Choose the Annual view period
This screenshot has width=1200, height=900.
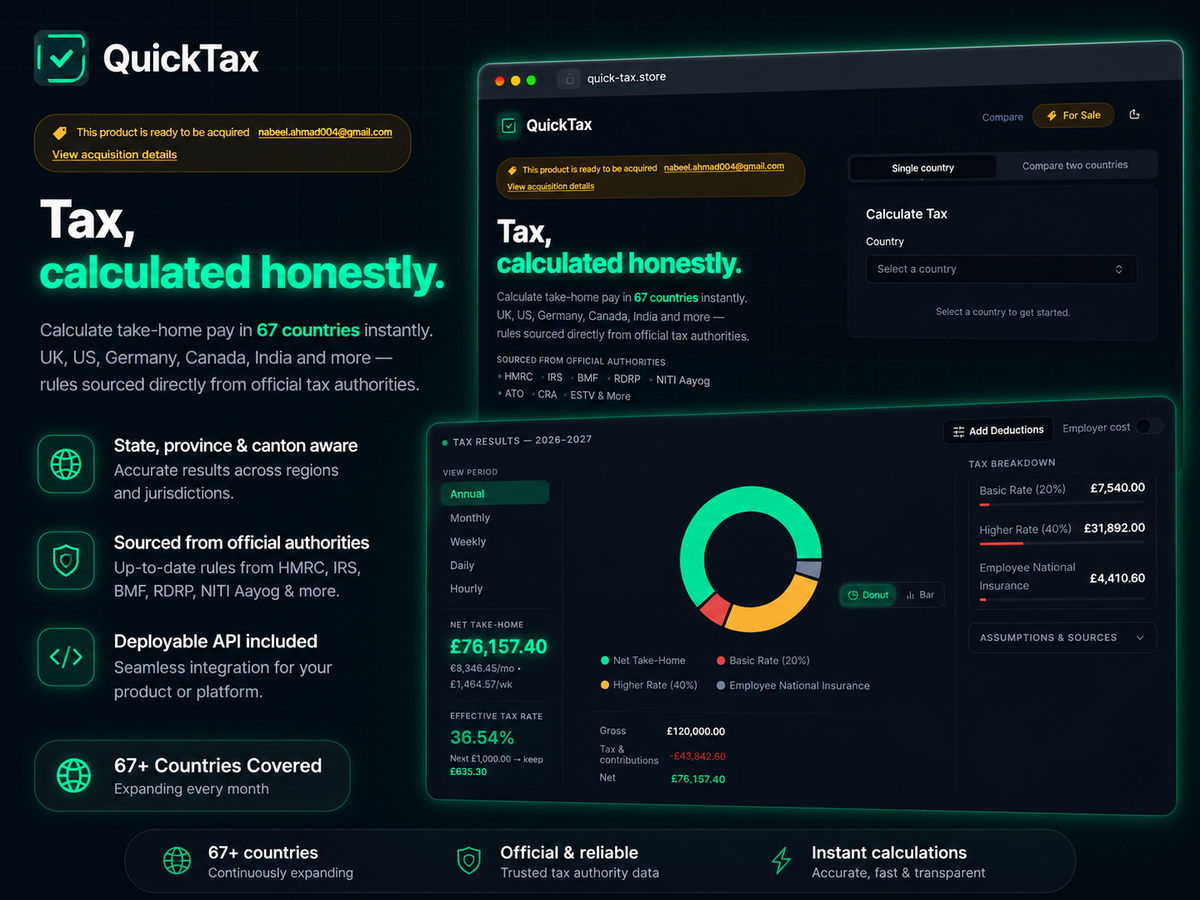click(495, 494)
